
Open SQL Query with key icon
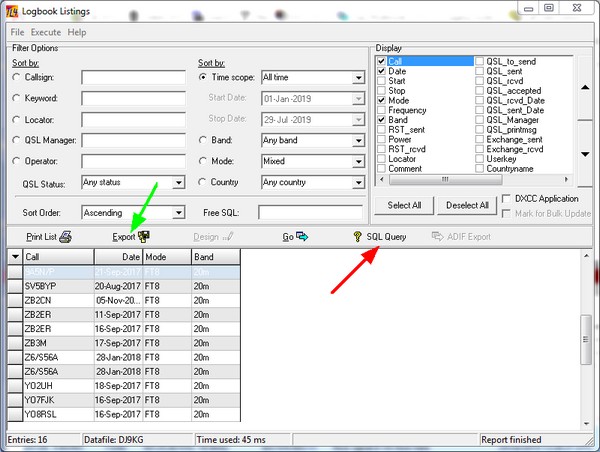point(357,237)
